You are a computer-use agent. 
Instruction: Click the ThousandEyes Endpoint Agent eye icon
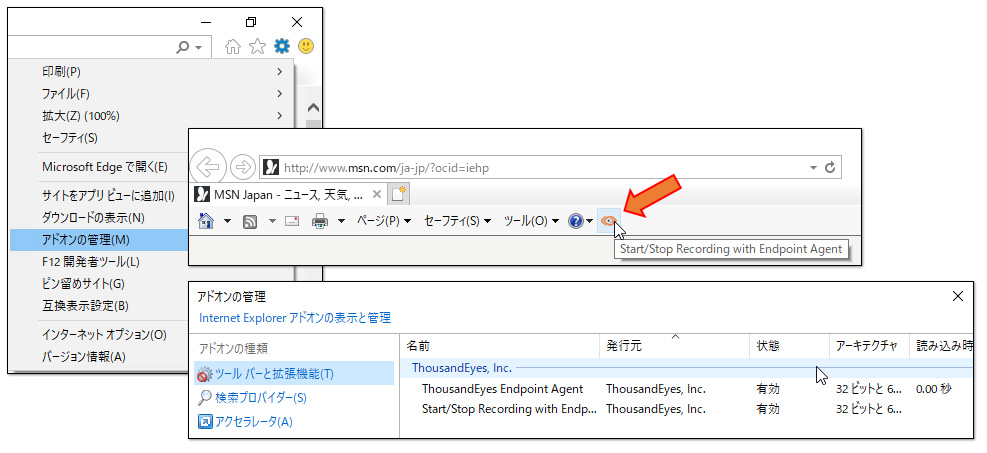click(608, 221)
